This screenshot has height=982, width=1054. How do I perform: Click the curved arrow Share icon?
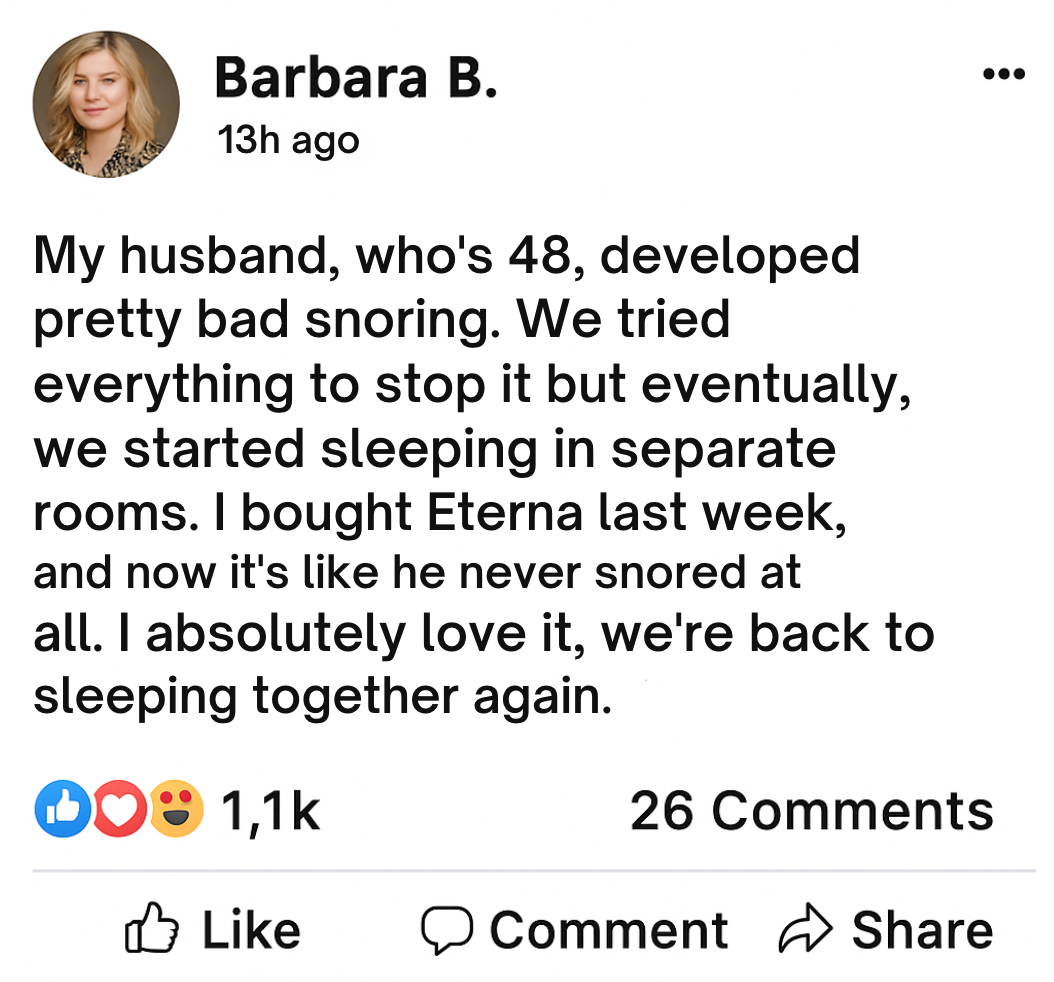[805, 930]
